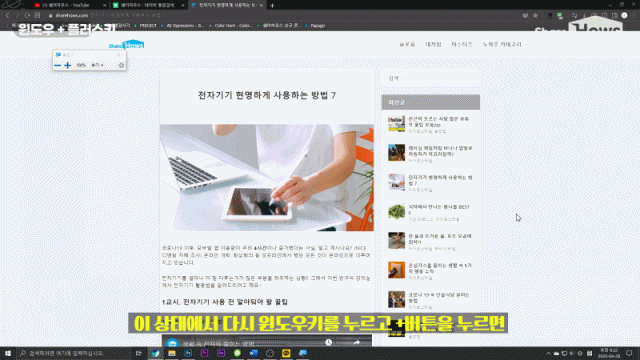The width and height of the screenshot is (640, 360).
Task: Open the Magnifier views dropdown
Action: [x=97, y=65]
